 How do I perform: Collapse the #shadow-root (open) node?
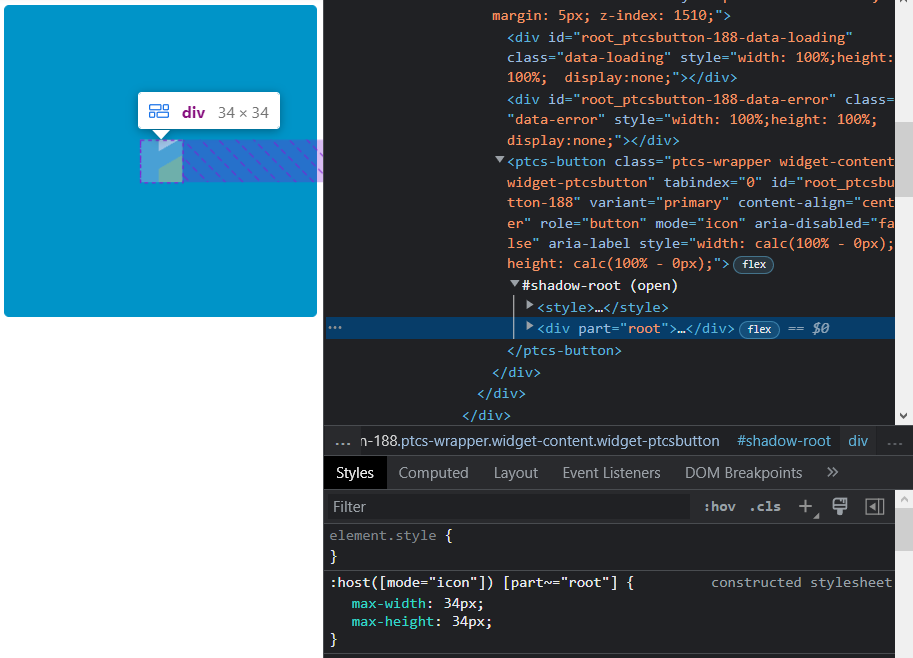coord(513,285)
